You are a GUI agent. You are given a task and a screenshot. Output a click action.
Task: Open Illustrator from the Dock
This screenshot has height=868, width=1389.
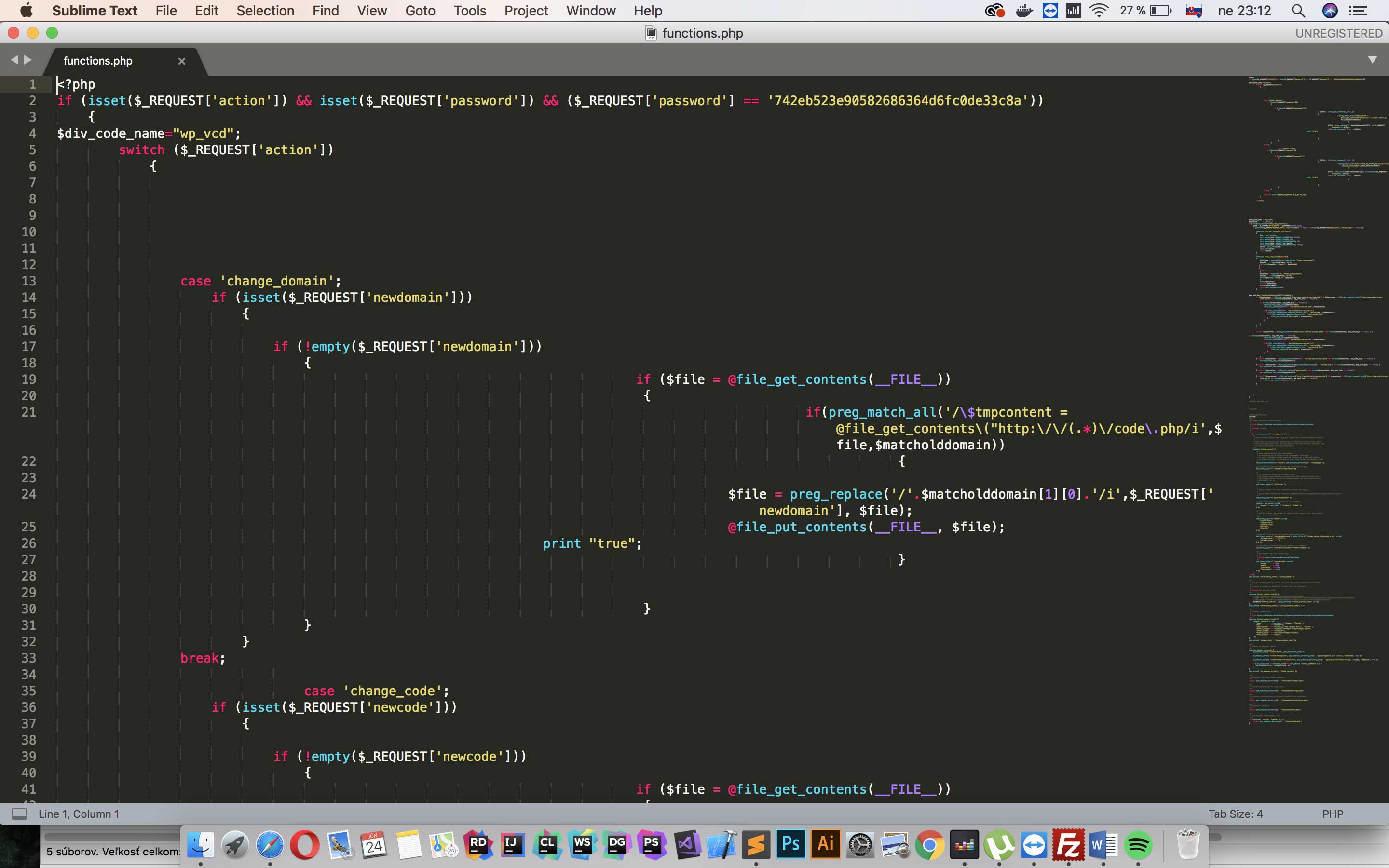pyautogui.click(x=825, y=844)
